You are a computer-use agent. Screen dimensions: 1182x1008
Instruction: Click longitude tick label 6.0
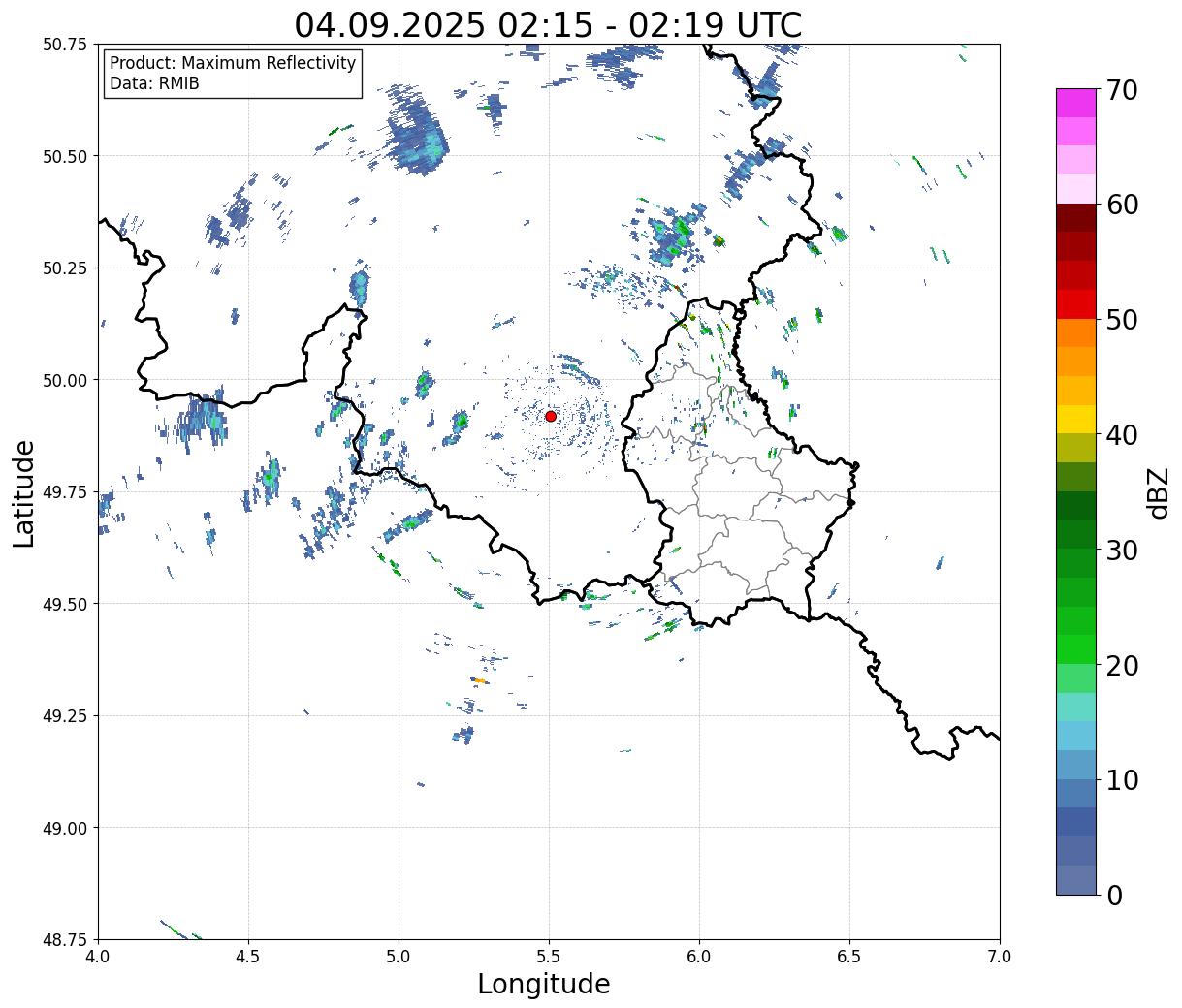699,957
